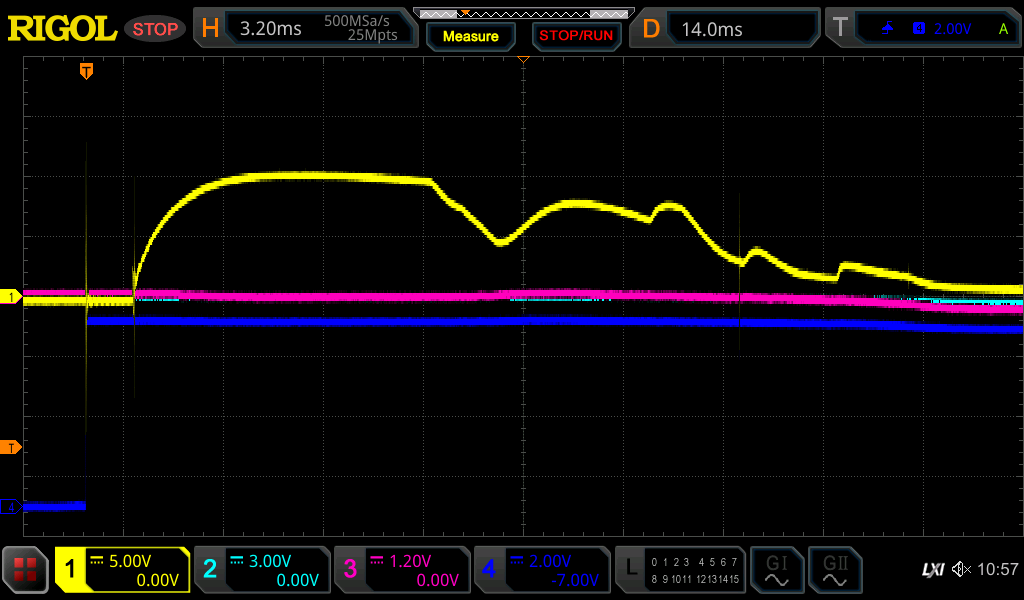
Task: Toggle channel 2 with 3.00V scale
Action: [x=261, y=570]
